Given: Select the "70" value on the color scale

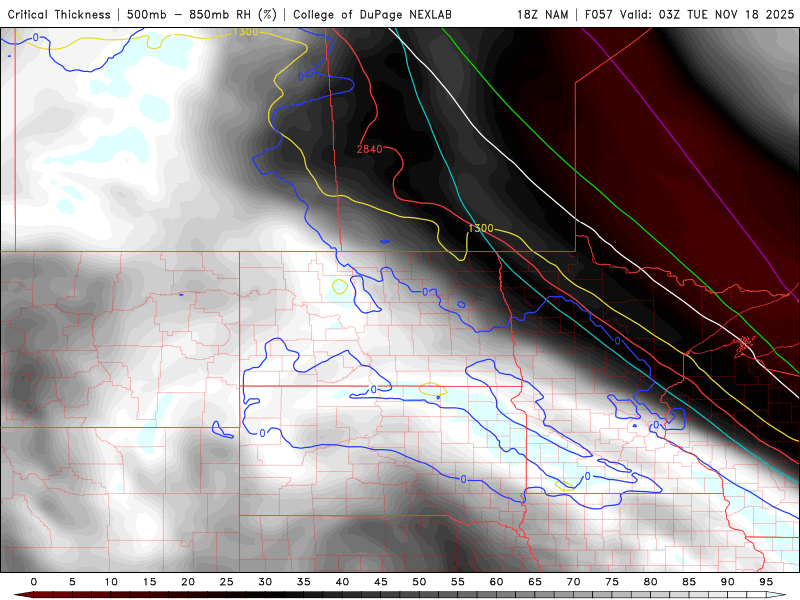Looking at the screenshot, I should (x=573, y=582).
